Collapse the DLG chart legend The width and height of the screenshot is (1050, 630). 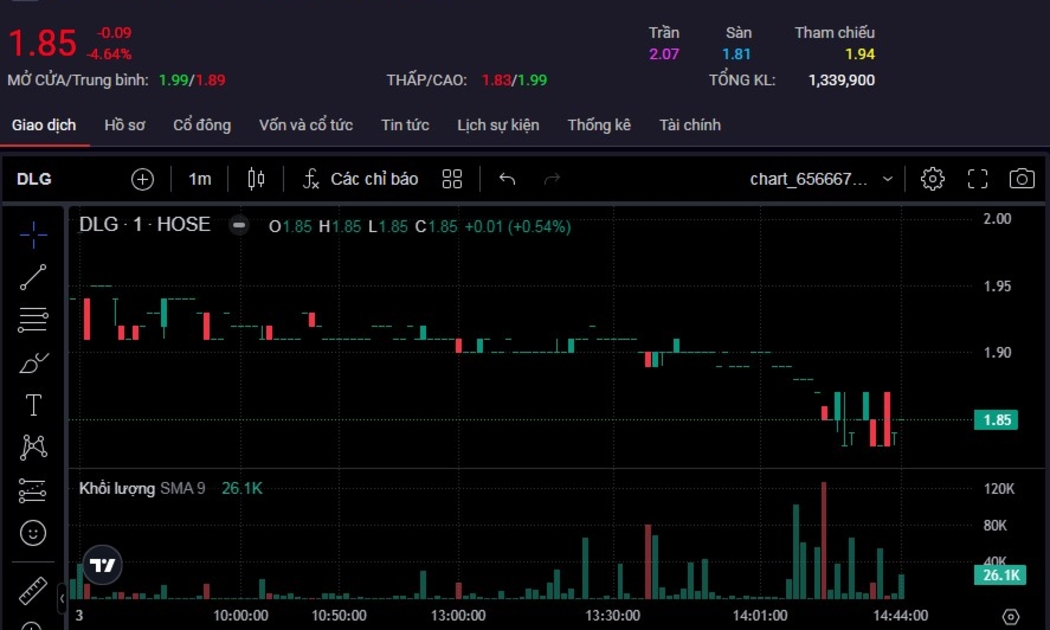[238, 226]
